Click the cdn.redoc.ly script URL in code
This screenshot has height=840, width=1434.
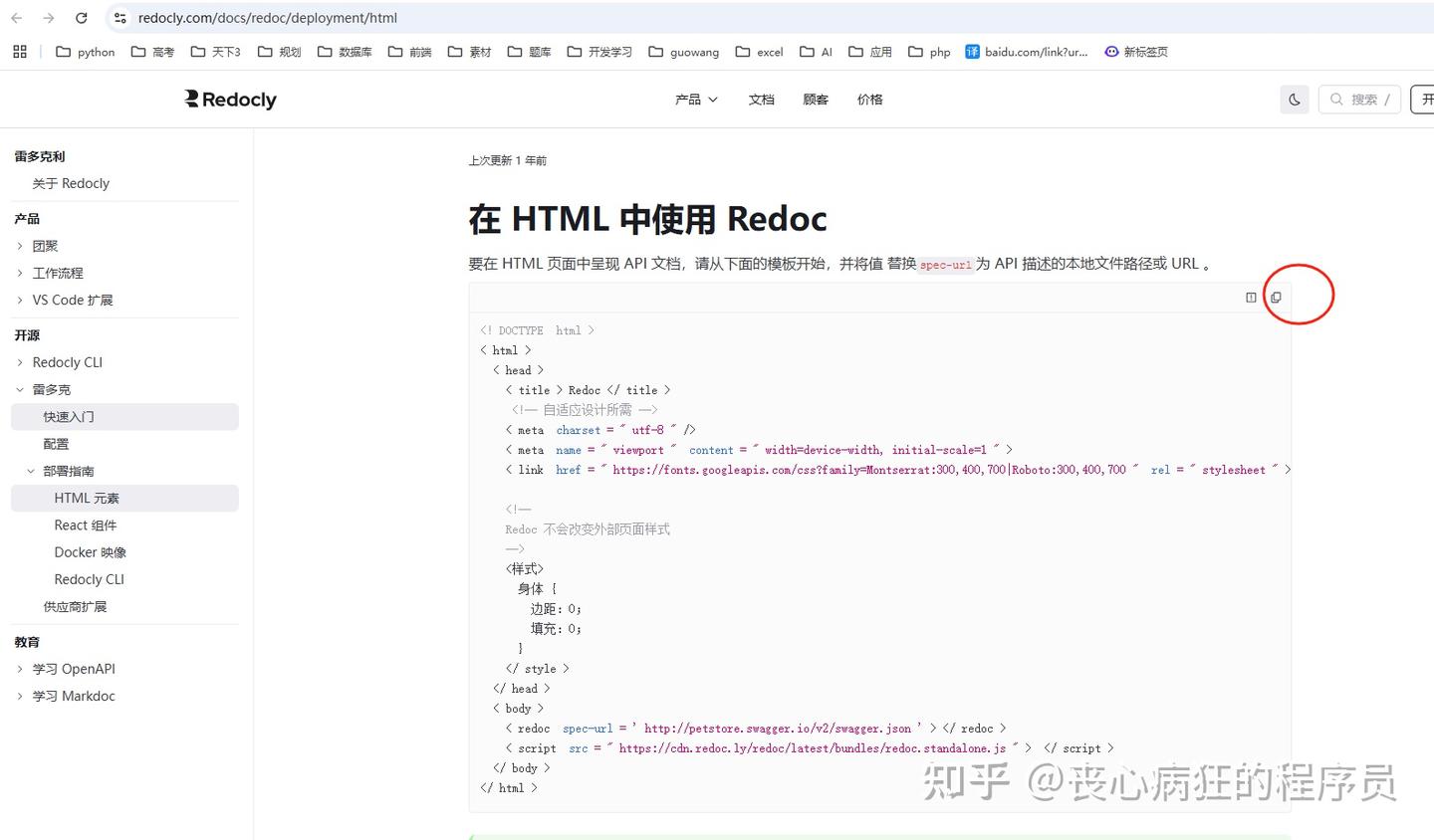[812, 748]
